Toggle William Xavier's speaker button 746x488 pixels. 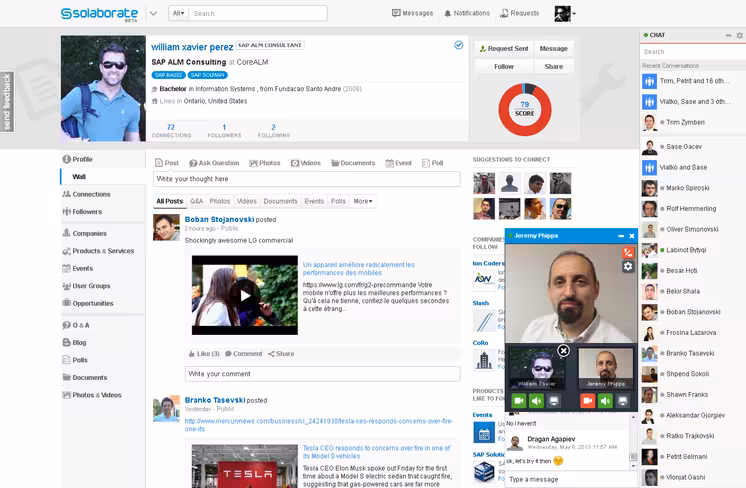click(537, 401)
